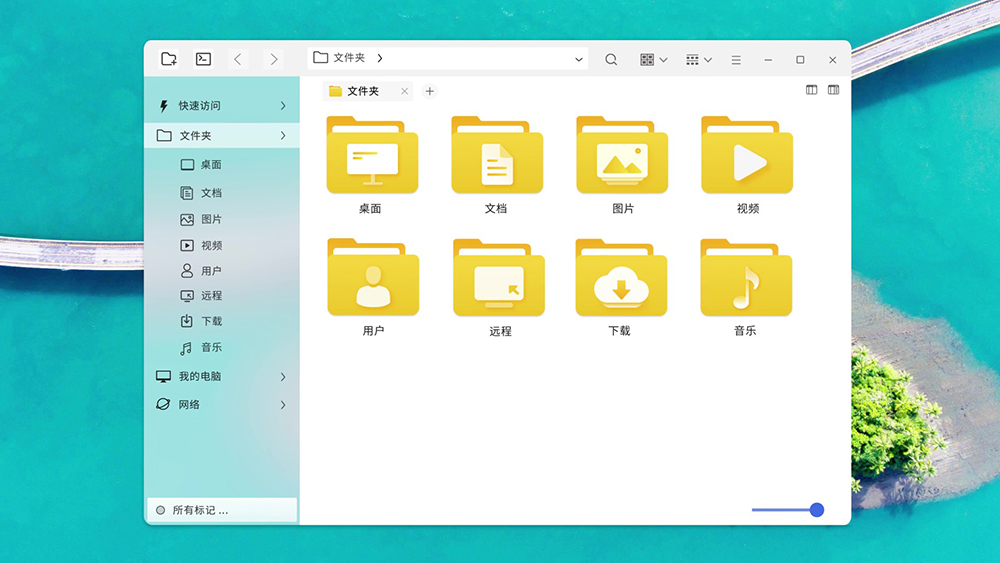Image resolution: width=1000 pixels, height=563 pixels.
Task: Click the icon size zoom slider handle
Action: (x=817, y=510)
